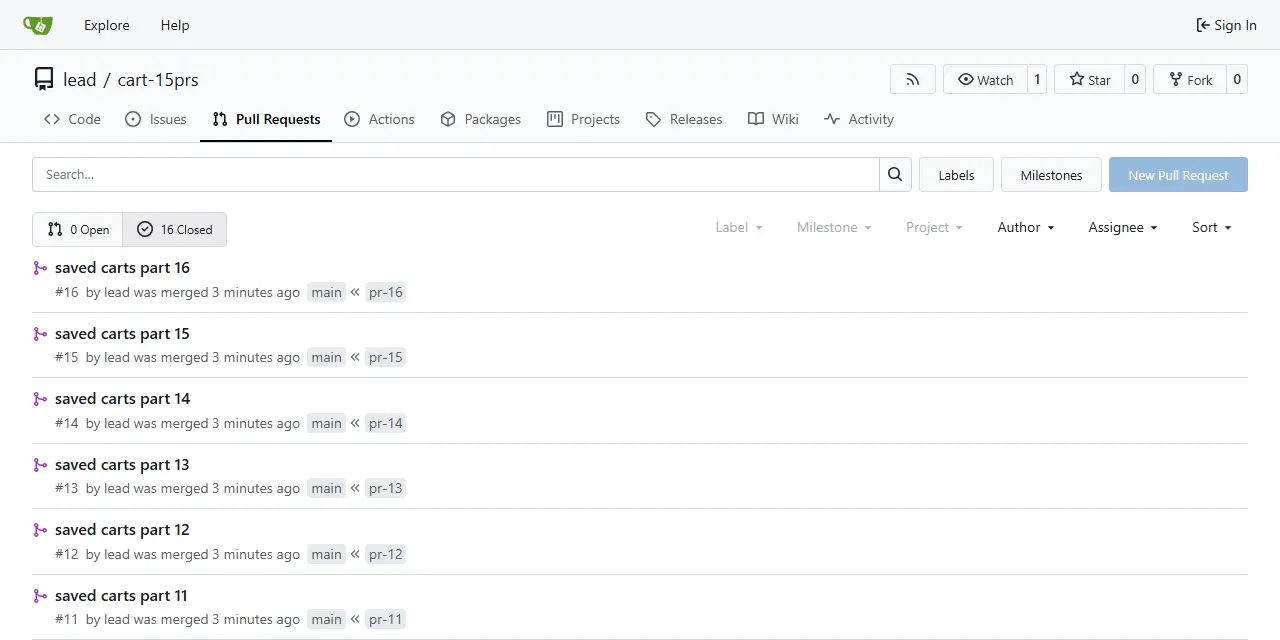Click the pr-16 branch label

(385, 292)
